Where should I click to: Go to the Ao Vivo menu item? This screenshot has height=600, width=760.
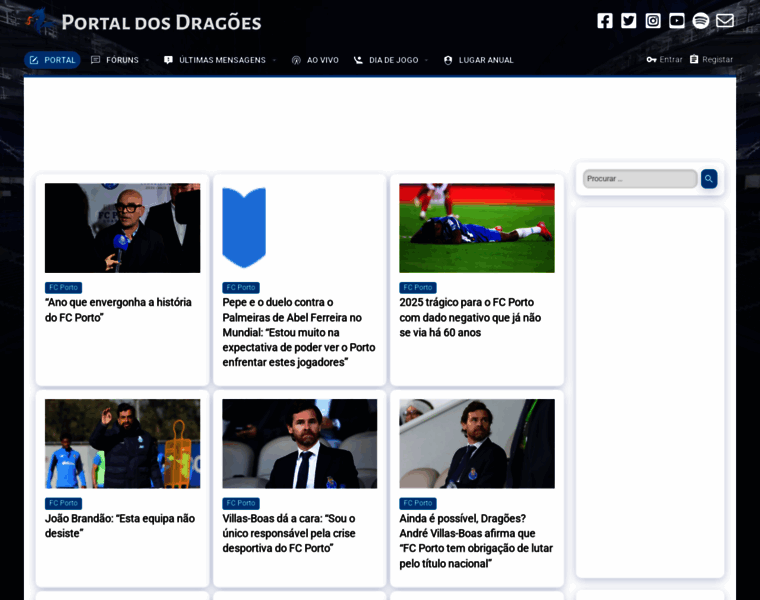pos(323,60)
